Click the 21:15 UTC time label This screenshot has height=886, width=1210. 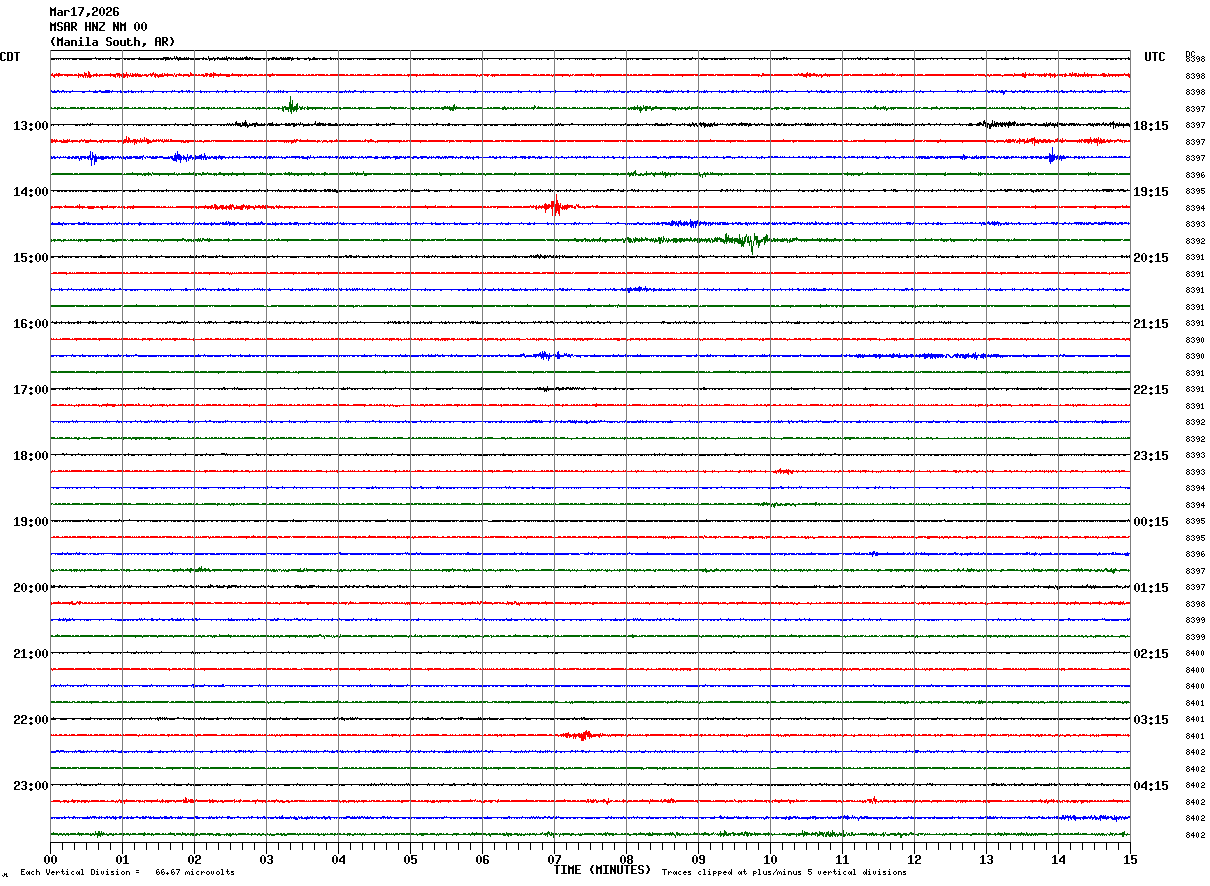[x=1151, y=324]
